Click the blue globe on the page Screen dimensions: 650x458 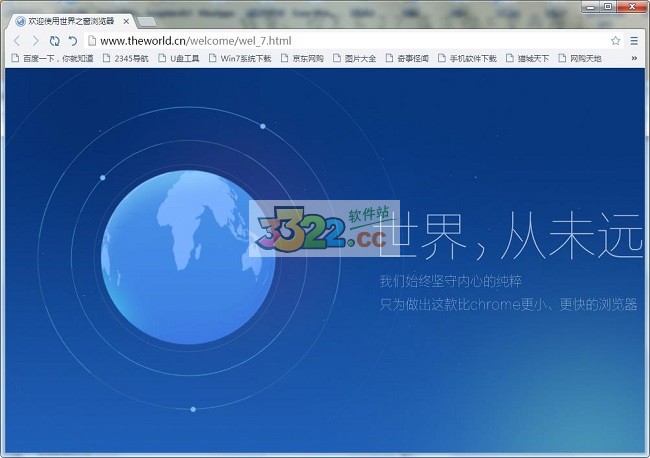(188, 257)
